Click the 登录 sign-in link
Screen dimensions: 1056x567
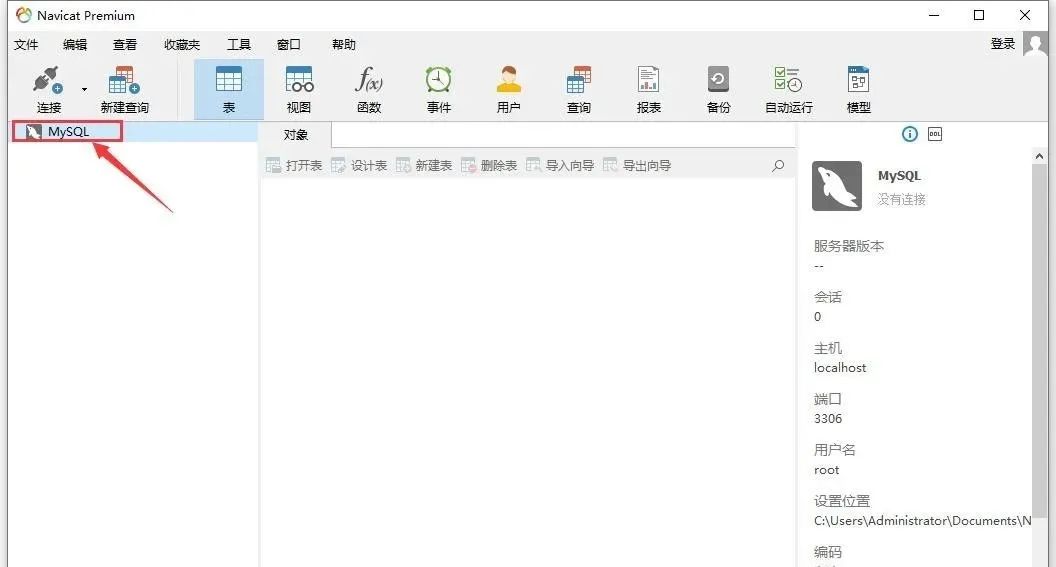[1003, 44]
